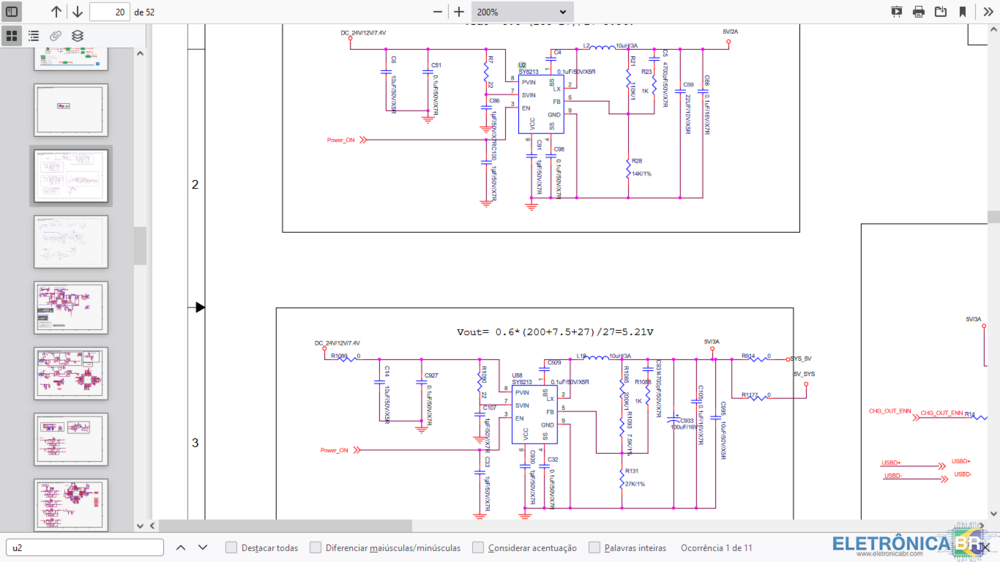The width and height of the screenshot is (1000, 562).
Task: Find previous occurrence arrow
Action: 180,547
